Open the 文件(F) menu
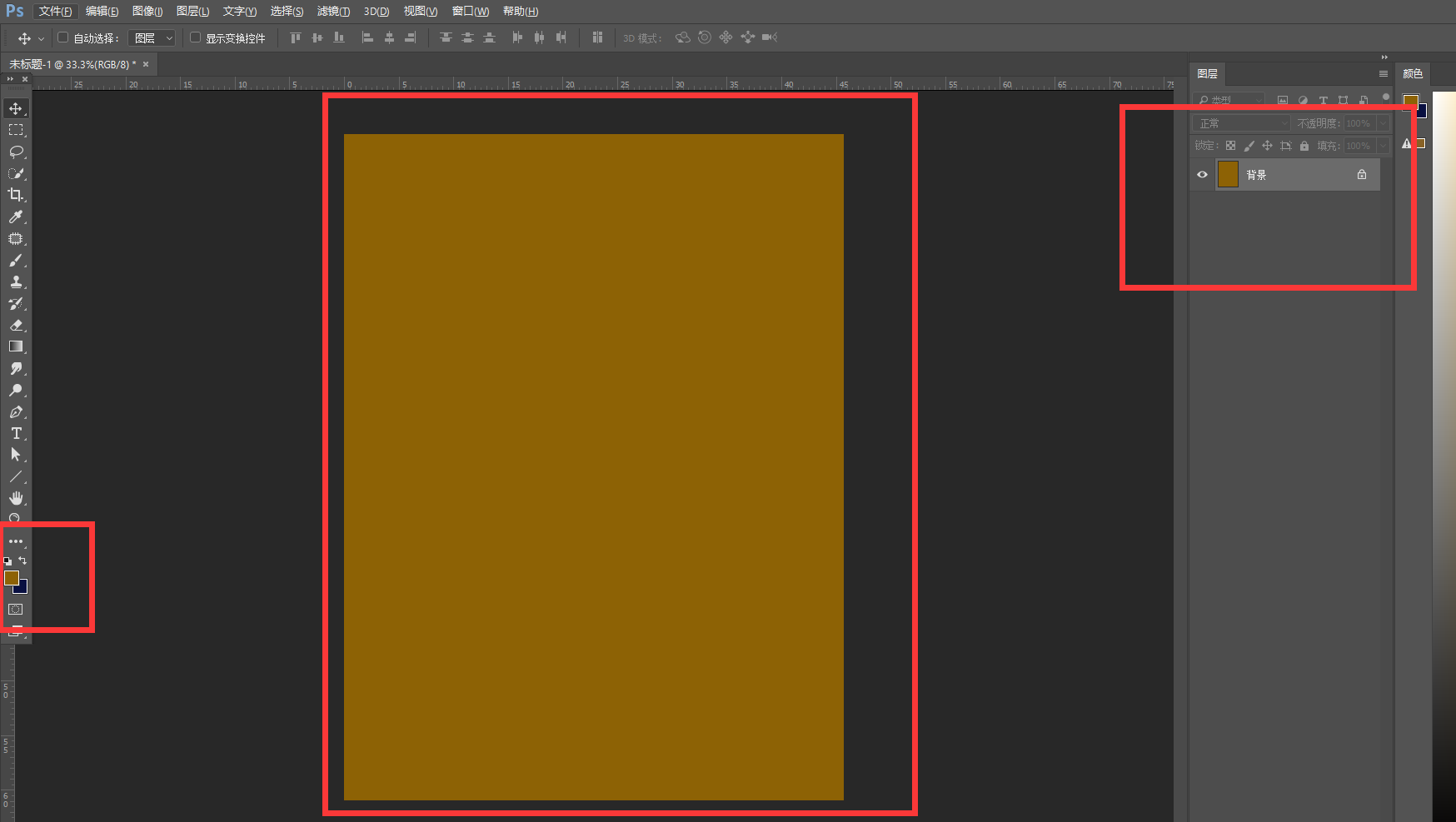The height and width of the screenshot is (822, 1456). coord(55,12)
